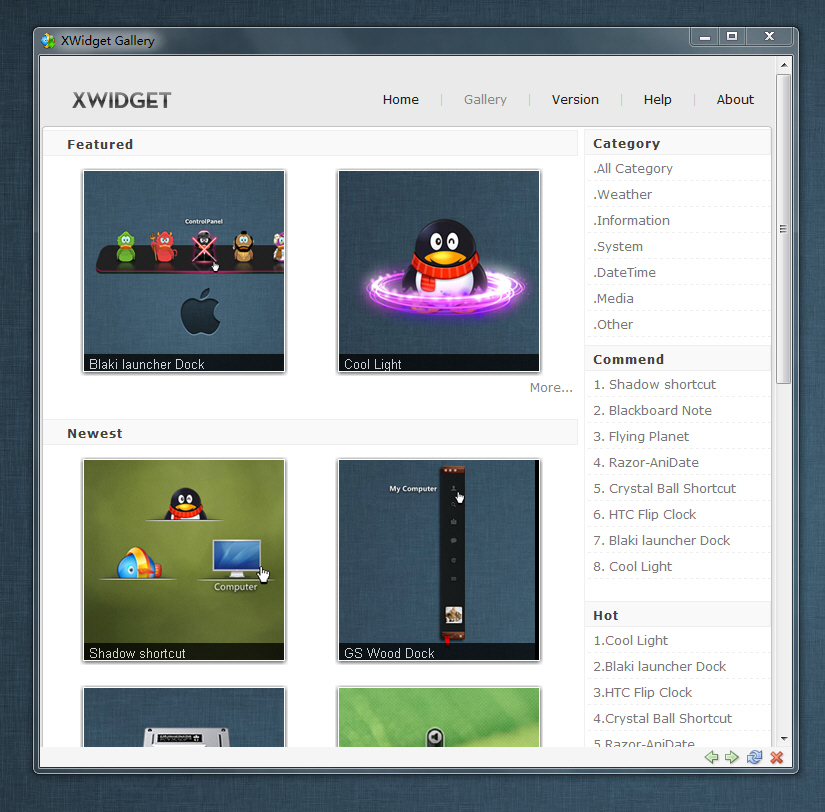Open Commend item 8. Cool Light

(632, 567)
